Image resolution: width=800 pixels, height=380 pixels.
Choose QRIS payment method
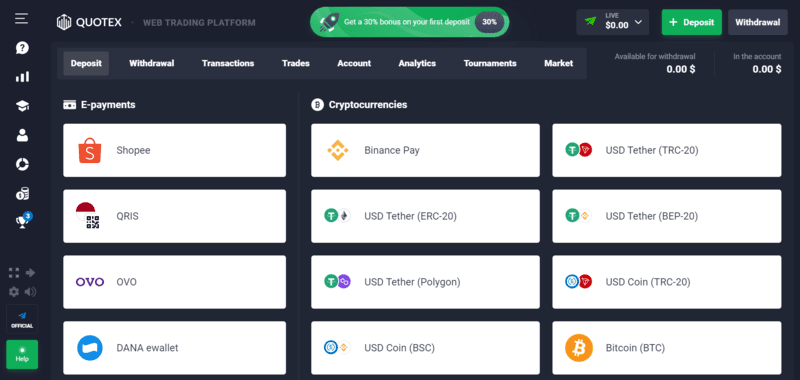174,216
